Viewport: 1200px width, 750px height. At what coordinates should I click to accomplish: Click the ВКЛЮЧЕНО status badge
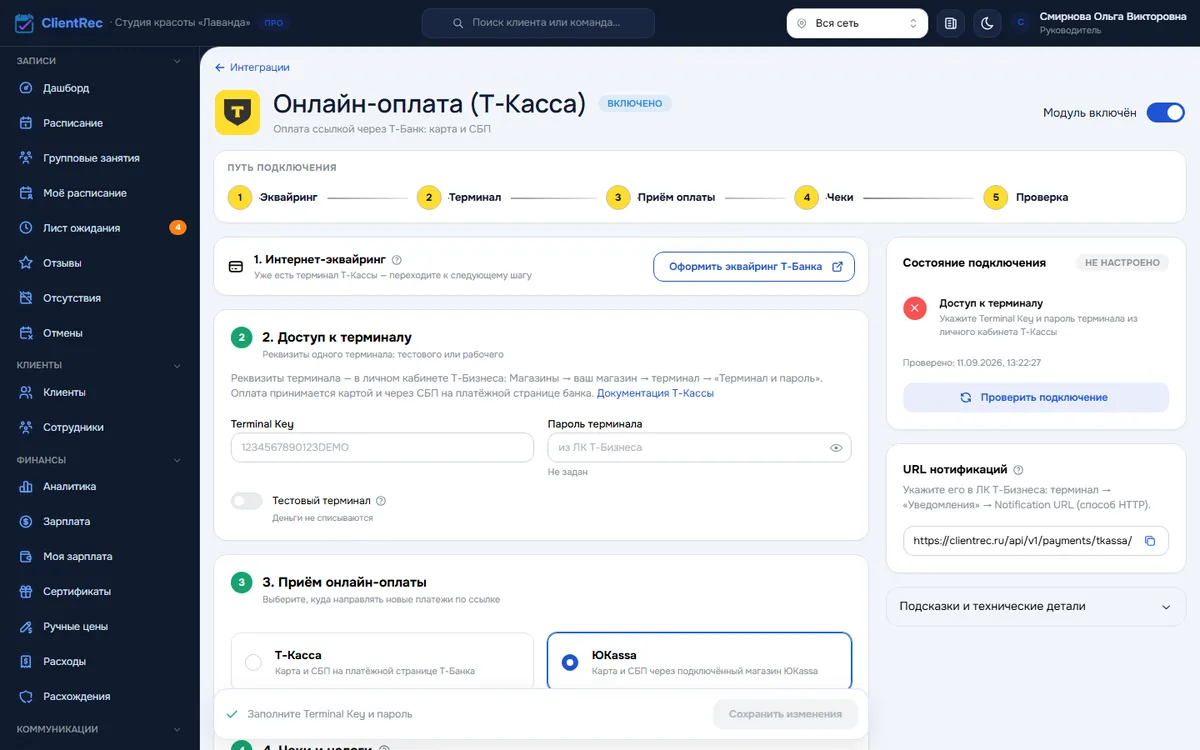(x=635, y=103)
